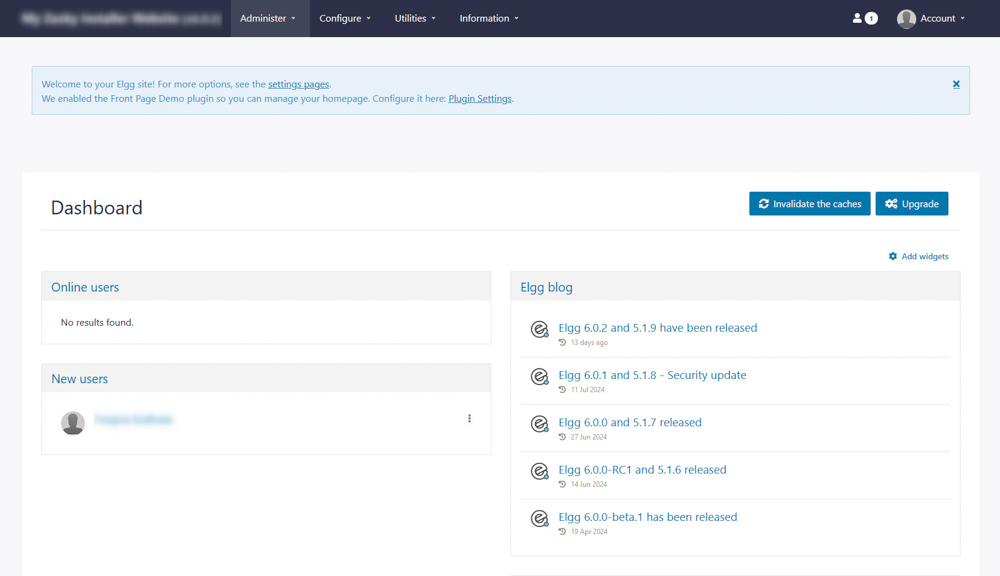
Task: Open the Administer menu
Action: coord(268,18)
